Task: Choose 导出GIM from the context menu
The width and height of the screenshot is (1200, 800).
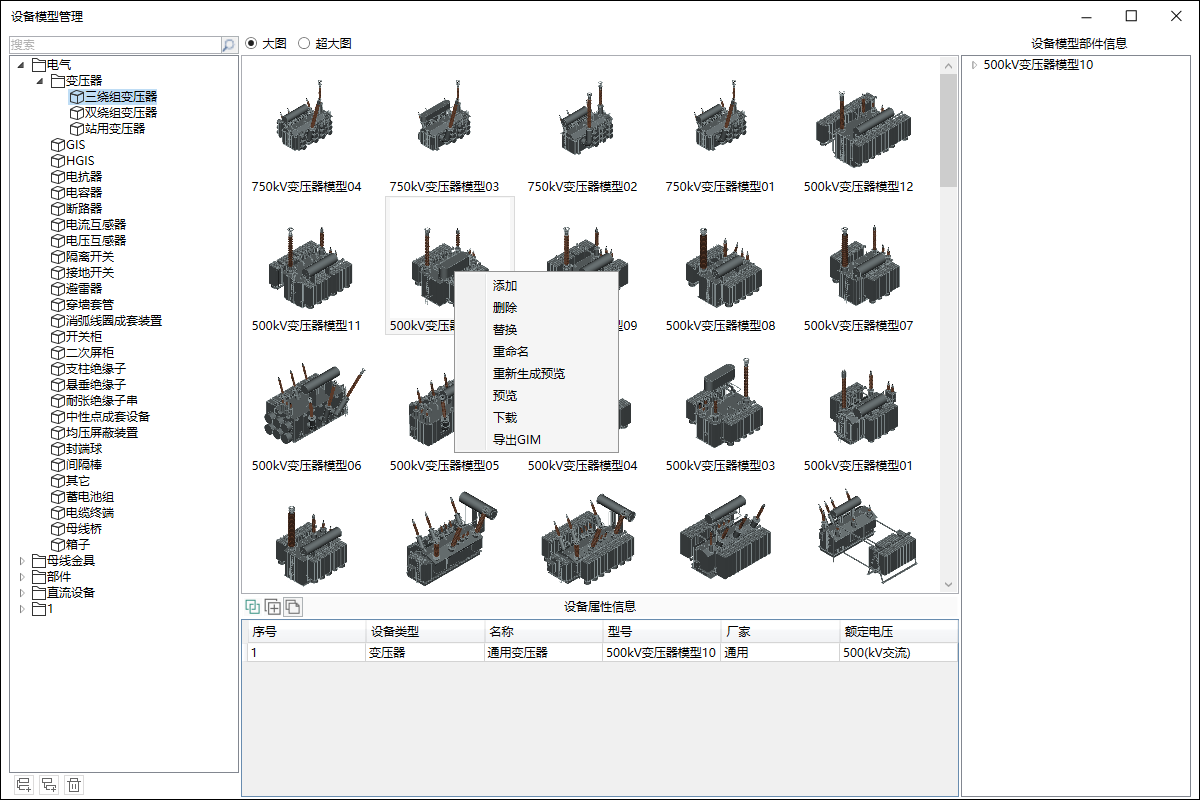Action: (x=516, y=440)
